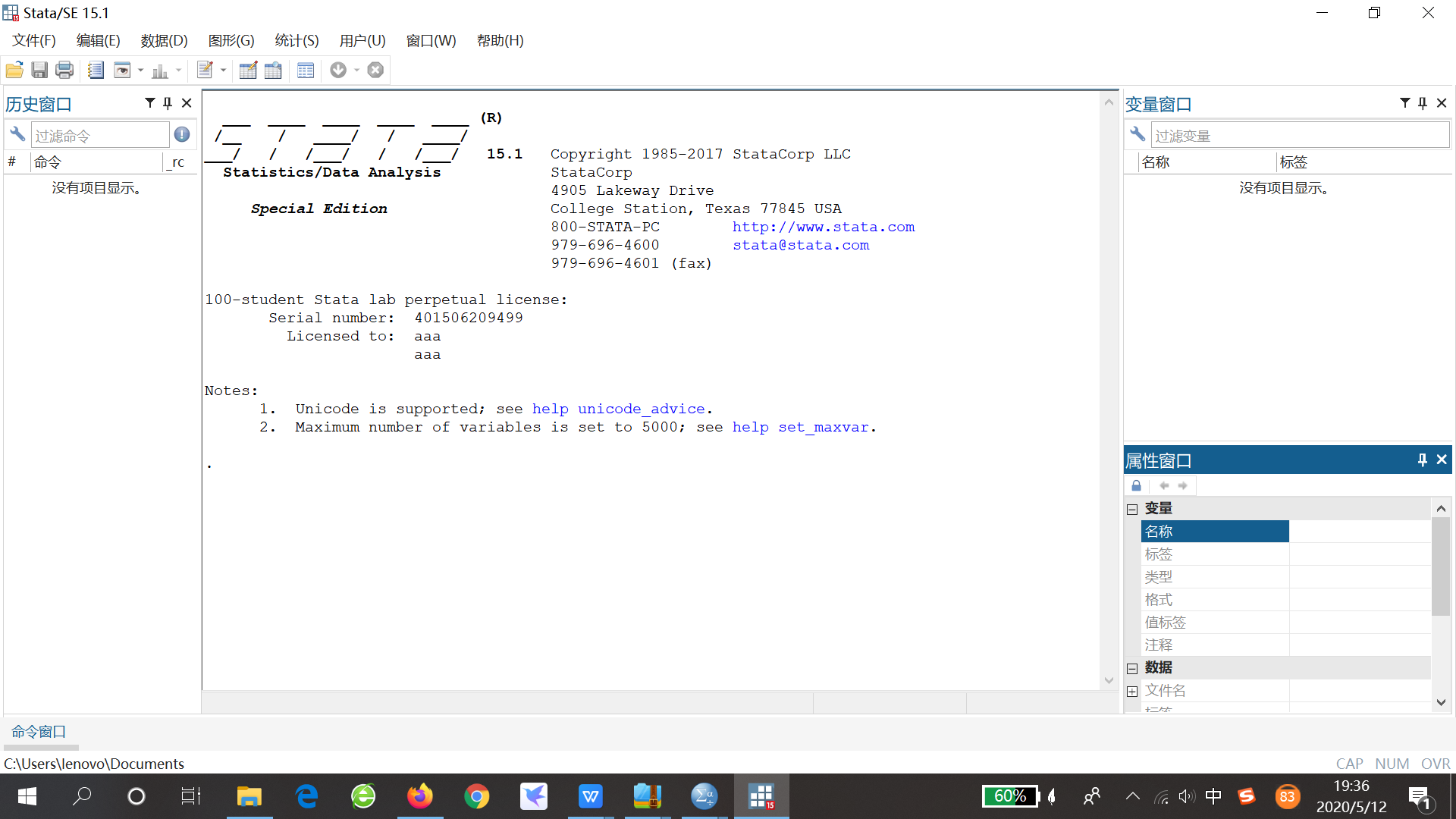Open the 统计(S) menu
The width and height of the screenshot is (1456, 819).
(x=297, y=41)
